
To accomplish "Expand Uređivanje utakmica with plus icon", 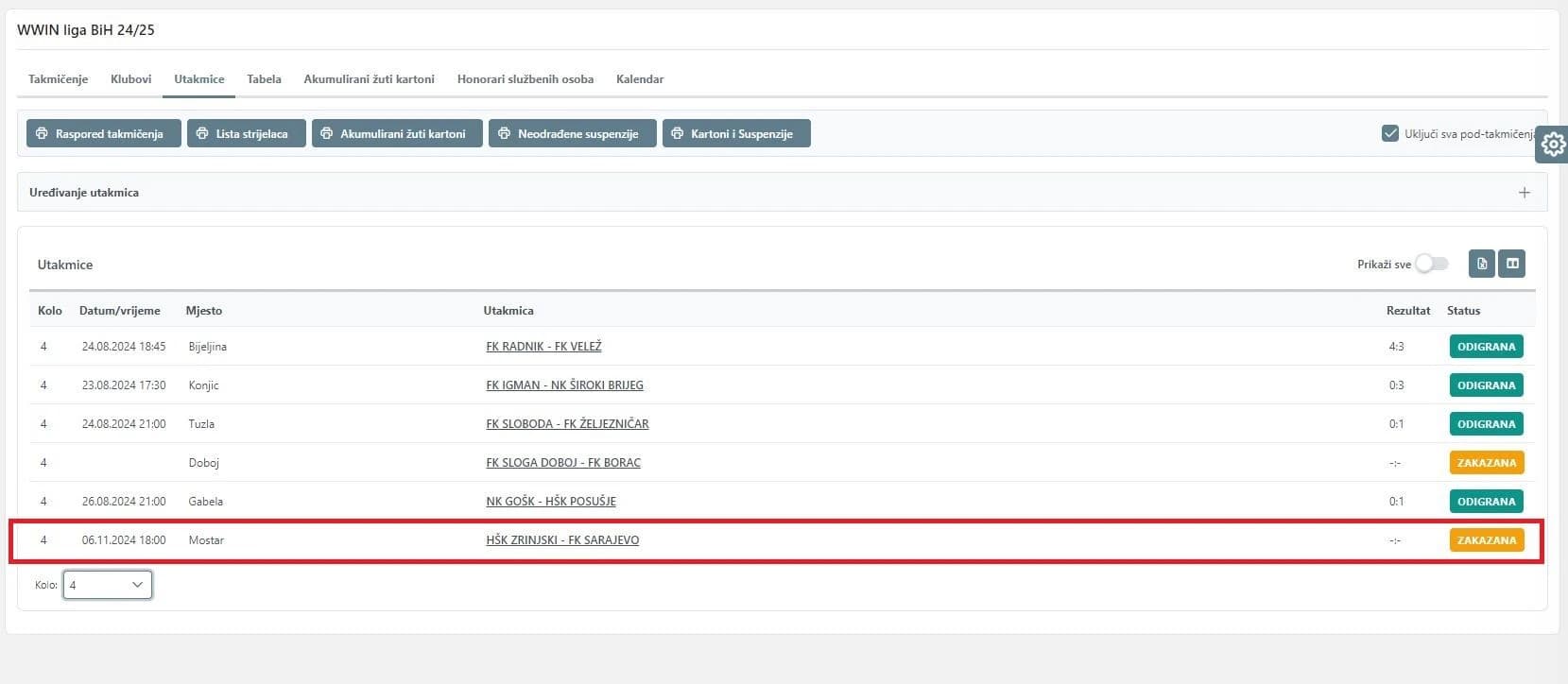I will pos(1524,192).
